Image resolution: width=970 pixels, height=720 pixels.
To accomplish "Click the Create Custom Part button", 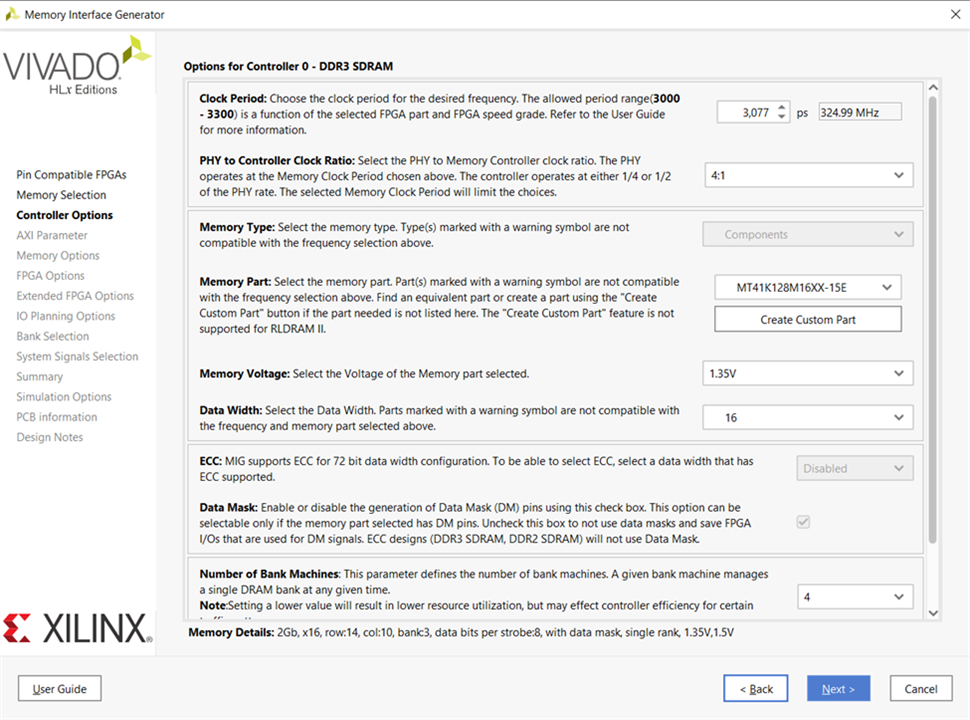I will coord(808,320).
